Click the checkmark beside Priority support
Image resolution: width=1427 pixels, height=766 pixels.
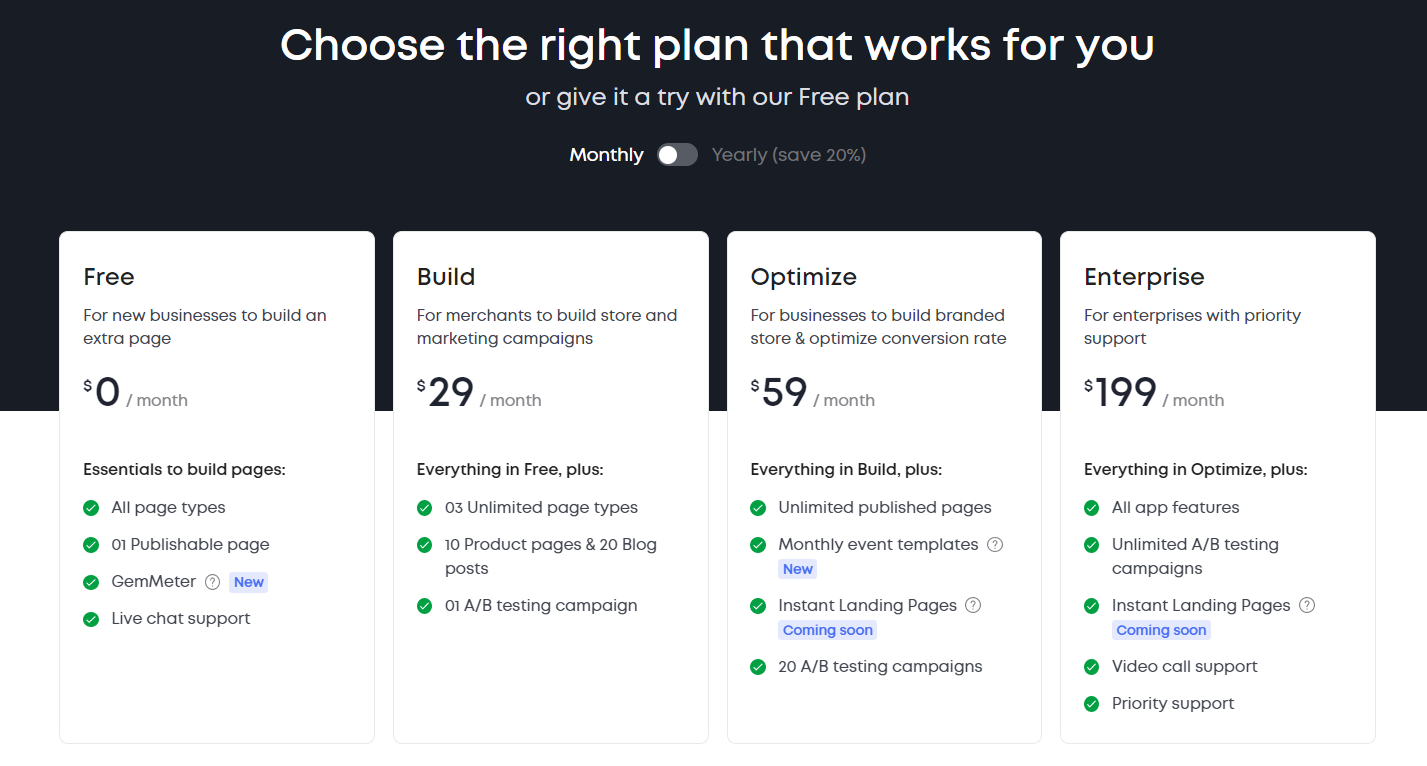pos(1092,704)
